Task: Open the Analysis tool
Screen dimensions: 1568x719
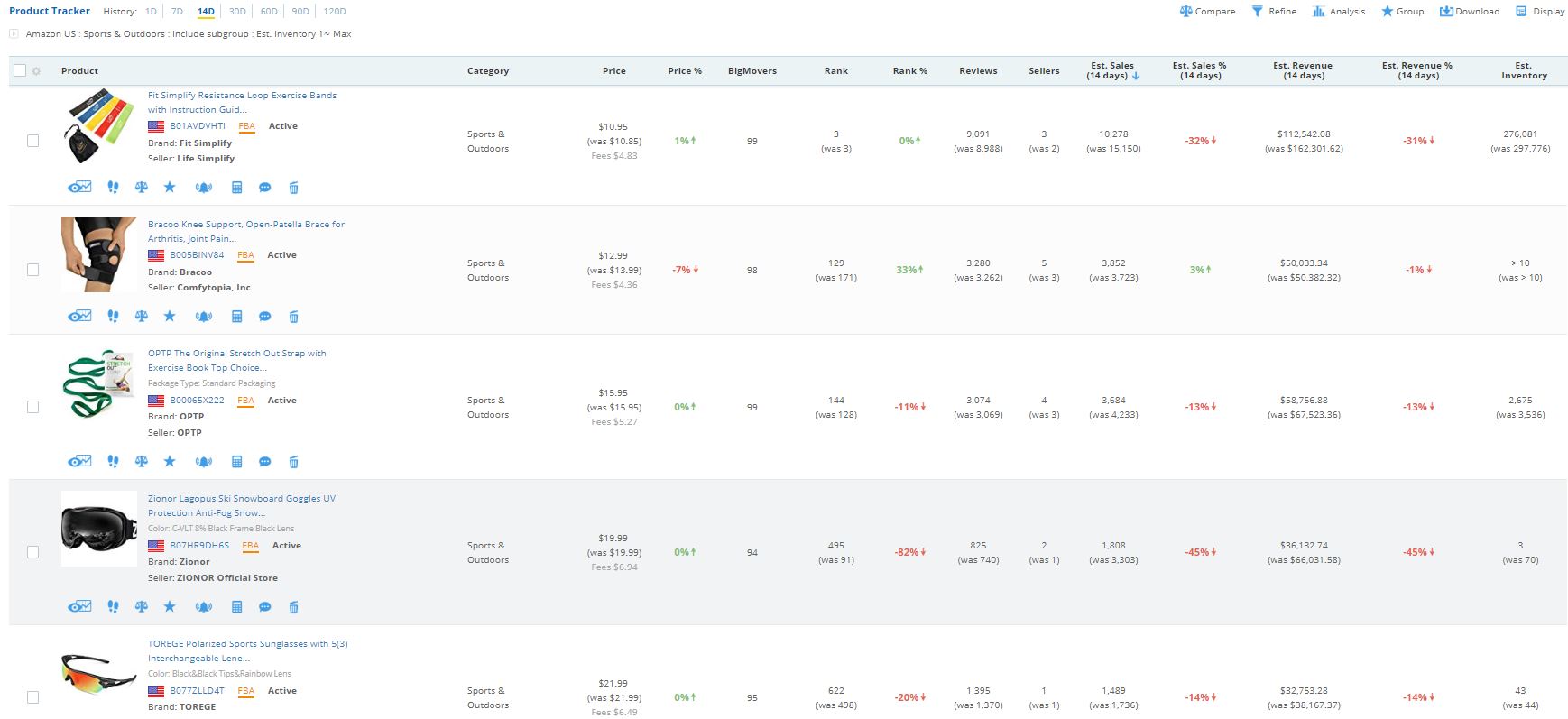Action: [1339, 12]
